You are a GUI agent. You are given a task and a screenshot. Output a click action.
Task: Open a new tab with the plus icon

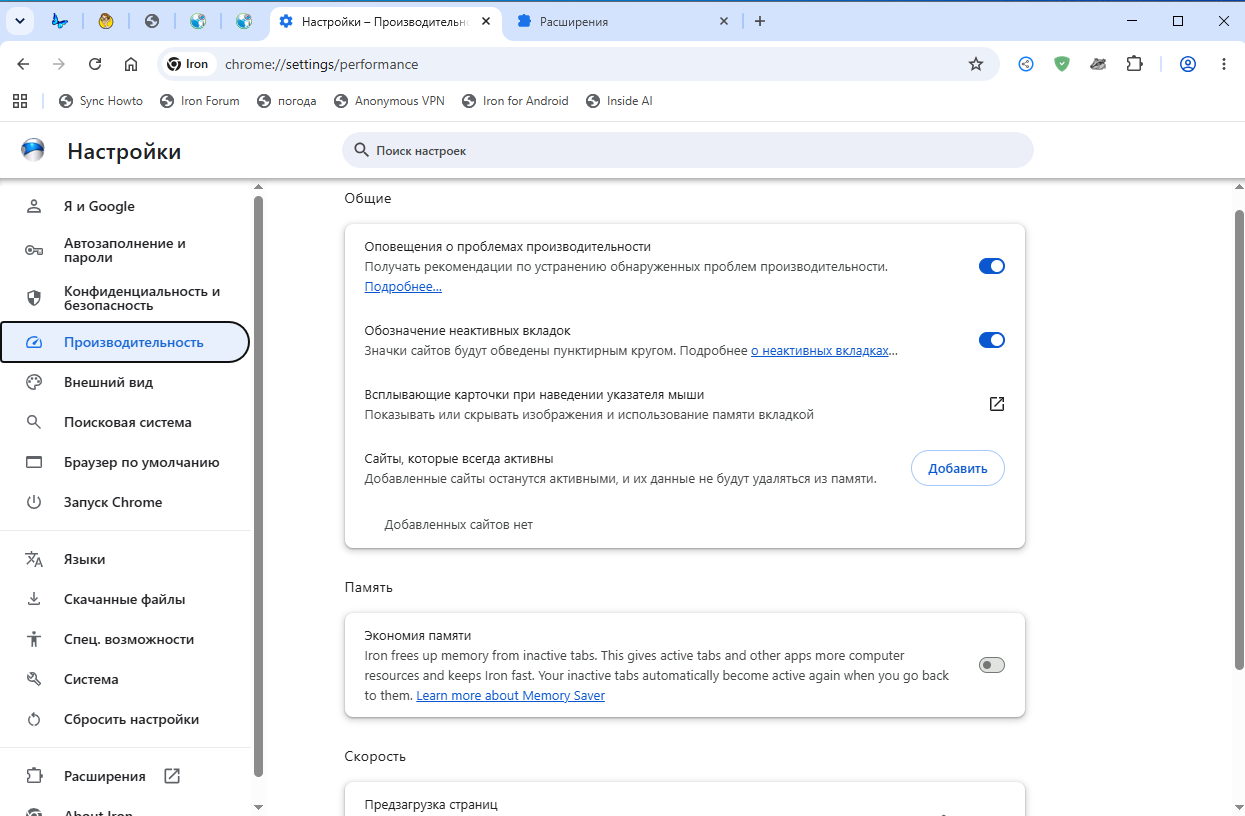[760, 21]
